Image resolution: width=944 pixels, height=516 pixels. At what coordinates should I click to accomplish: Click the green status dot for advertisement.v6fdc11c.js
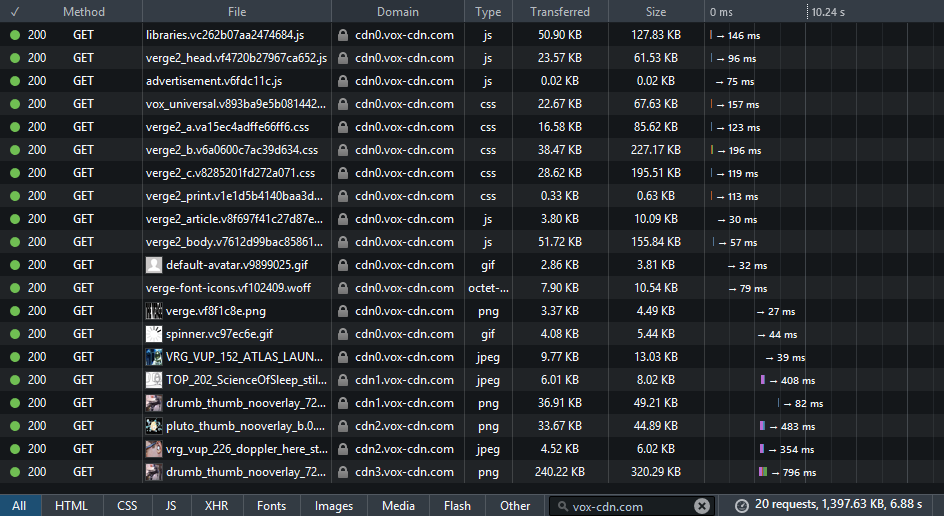coord(15,81)
